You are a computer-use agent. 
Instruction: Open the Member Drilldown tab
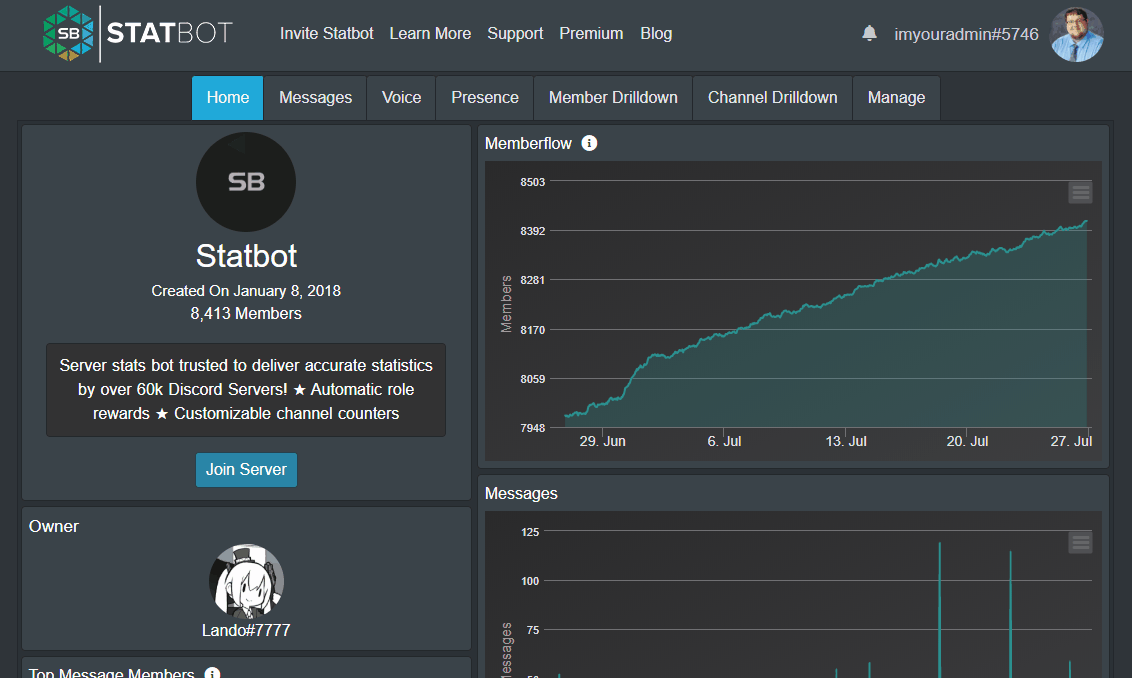613,97
